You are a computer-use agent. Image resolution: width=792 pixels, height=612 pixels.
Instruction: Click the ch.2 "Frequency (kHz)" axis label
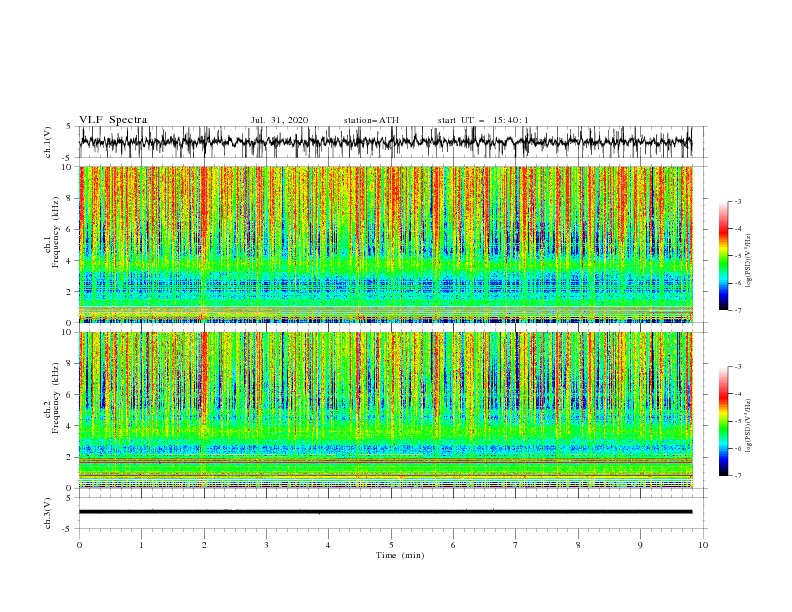pos(56,397)
